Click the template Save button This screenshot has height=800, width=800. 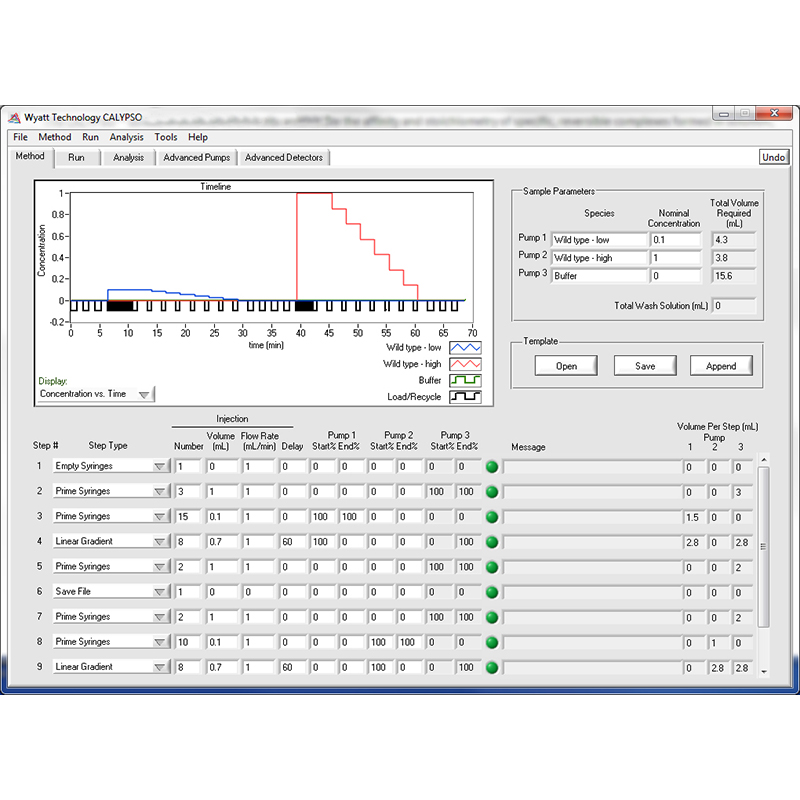645,366
